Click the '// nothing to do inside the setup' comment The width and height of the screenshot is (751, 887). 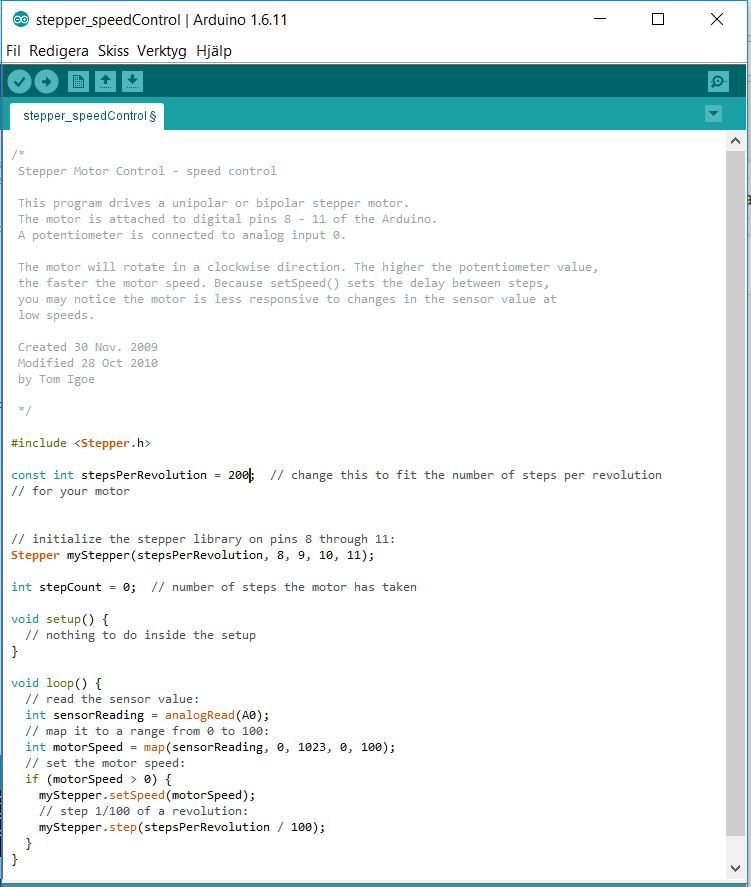[x=140, y=635]
